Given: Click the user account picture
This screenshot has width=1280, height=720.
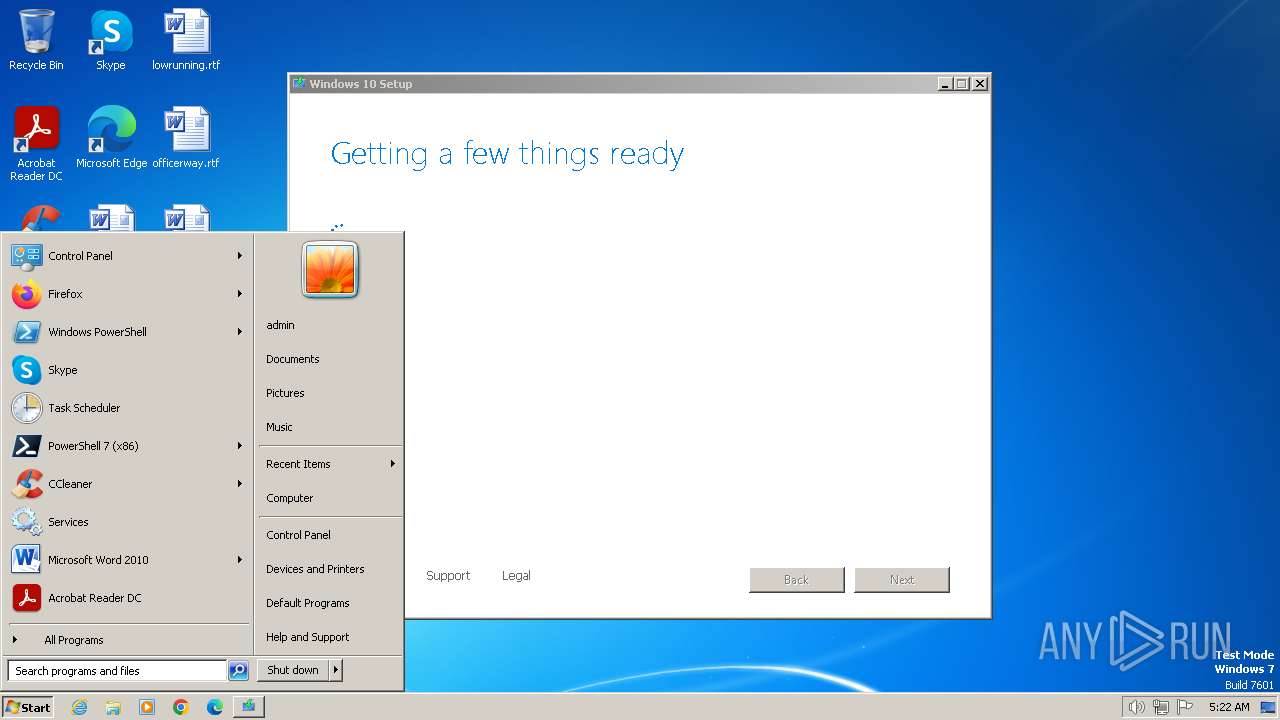Looking at the screenshot, I should pos(330,269).
